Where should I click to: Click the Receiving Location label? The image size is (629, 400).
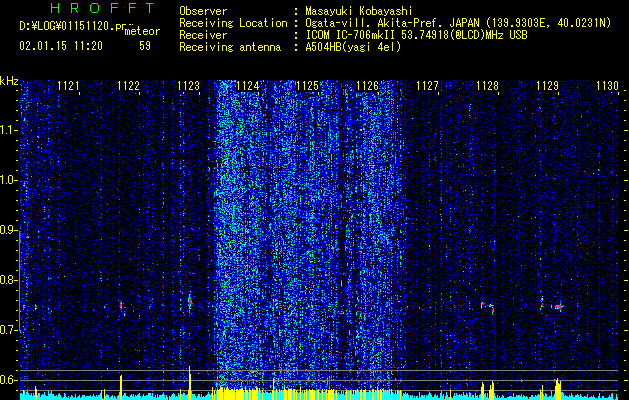pos(233,23)
